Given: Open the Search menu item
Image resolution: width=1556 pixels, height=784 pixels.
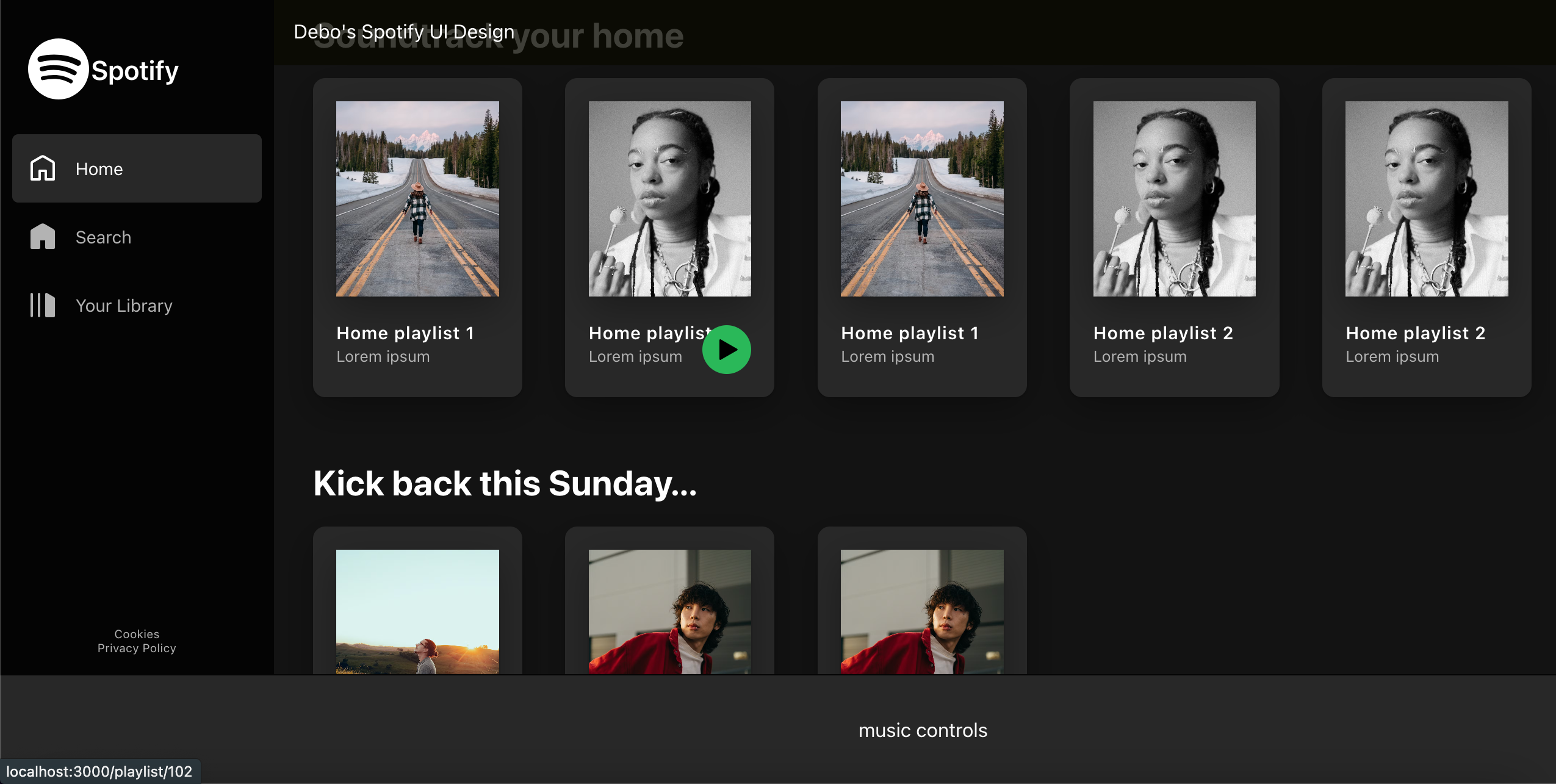Looking at the screenshot, I should coord(103,237).
